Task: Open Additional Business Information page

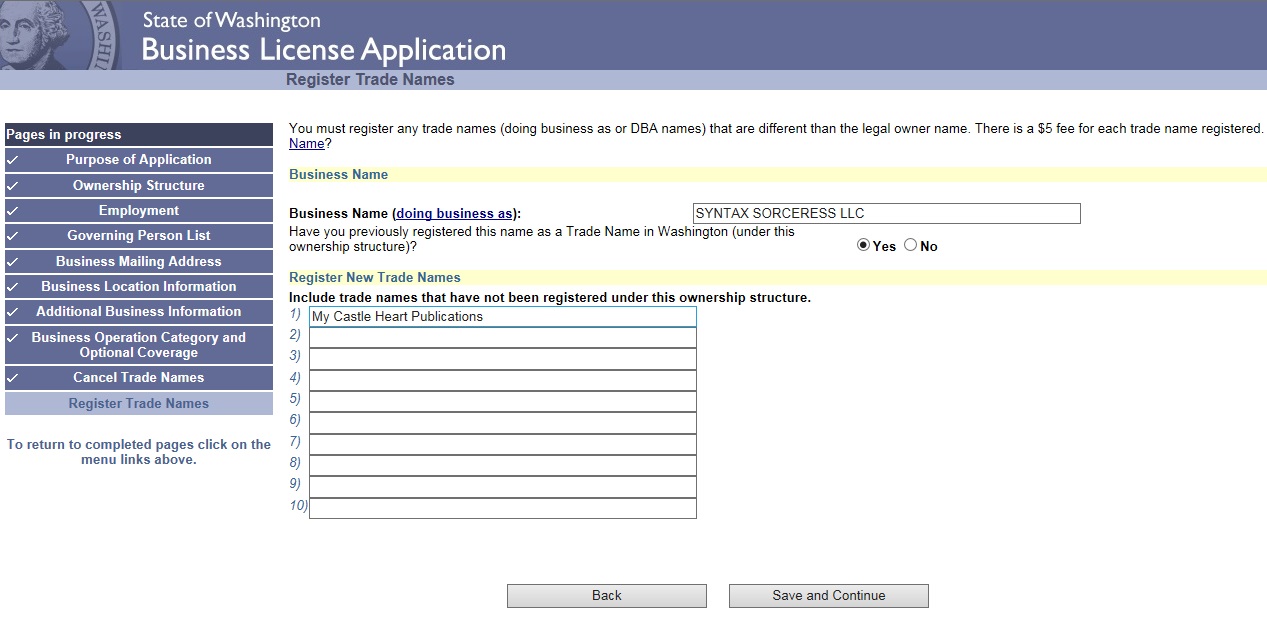Action: click(x=139, y=312)
